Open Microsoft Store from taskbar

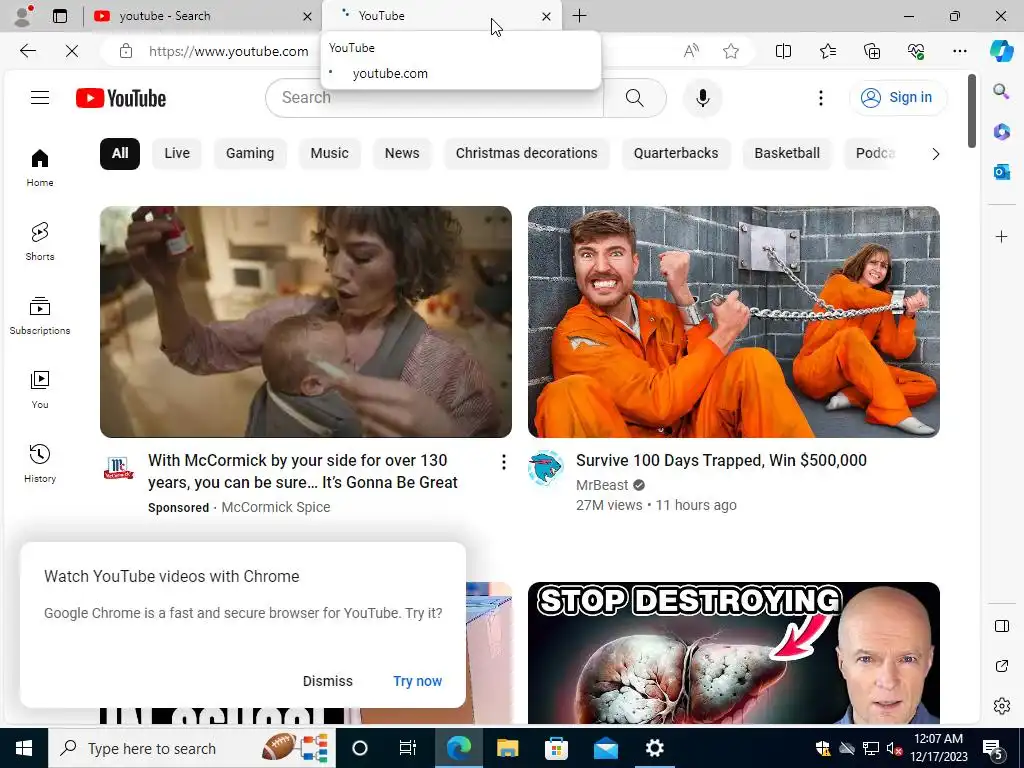556,748
